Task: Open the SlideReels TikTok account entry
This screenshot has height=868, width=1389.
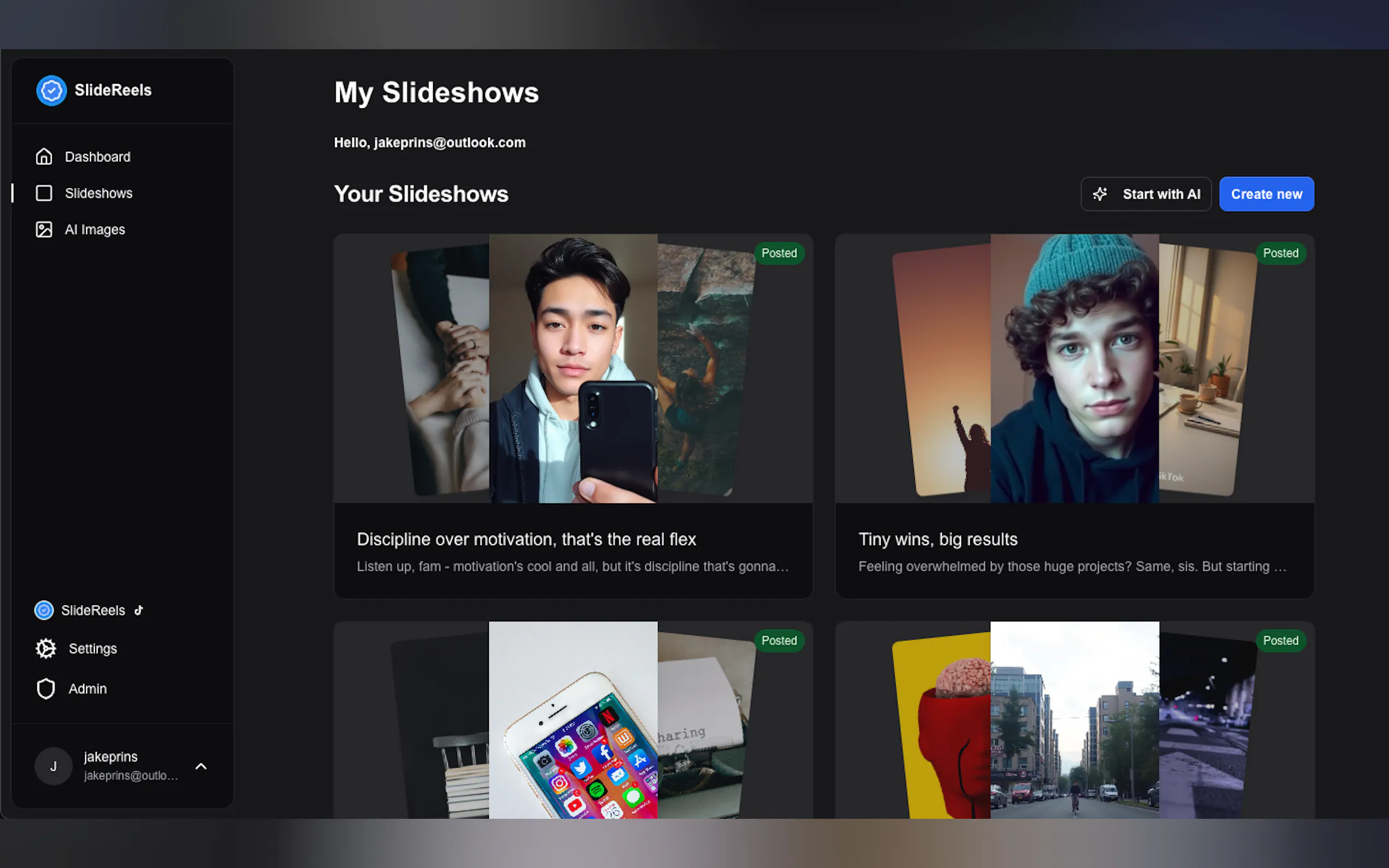Action: [92, 610]
